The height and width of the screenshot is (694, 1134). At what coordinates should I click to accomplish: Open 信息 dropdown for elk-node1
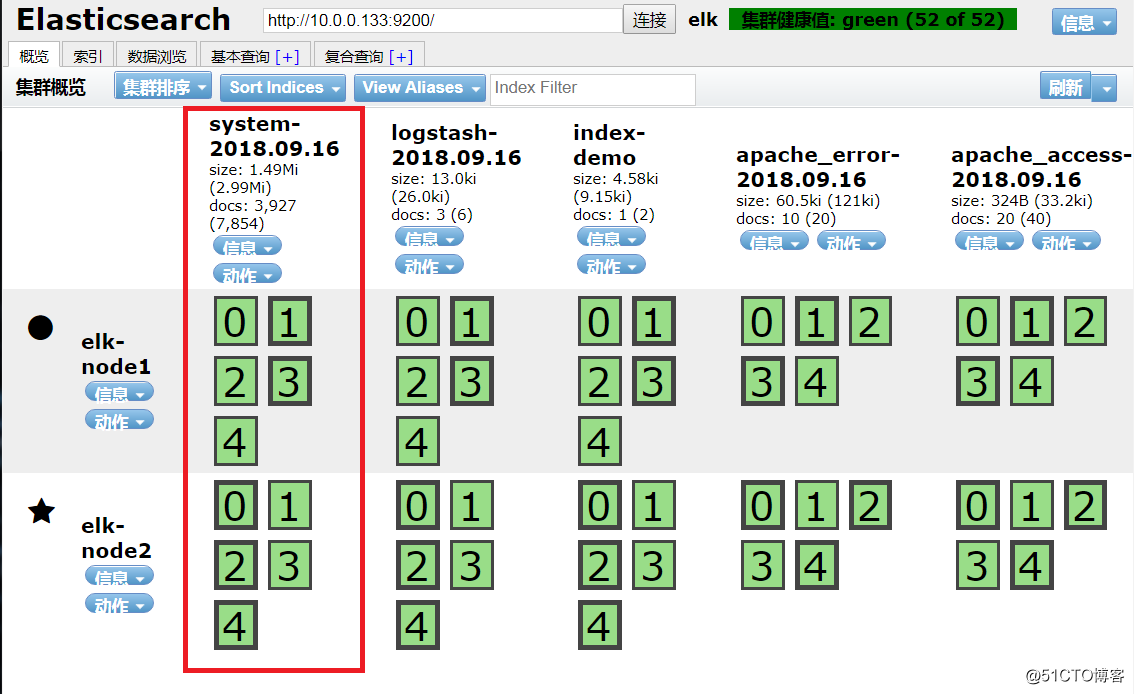click(x=119, y=393)
